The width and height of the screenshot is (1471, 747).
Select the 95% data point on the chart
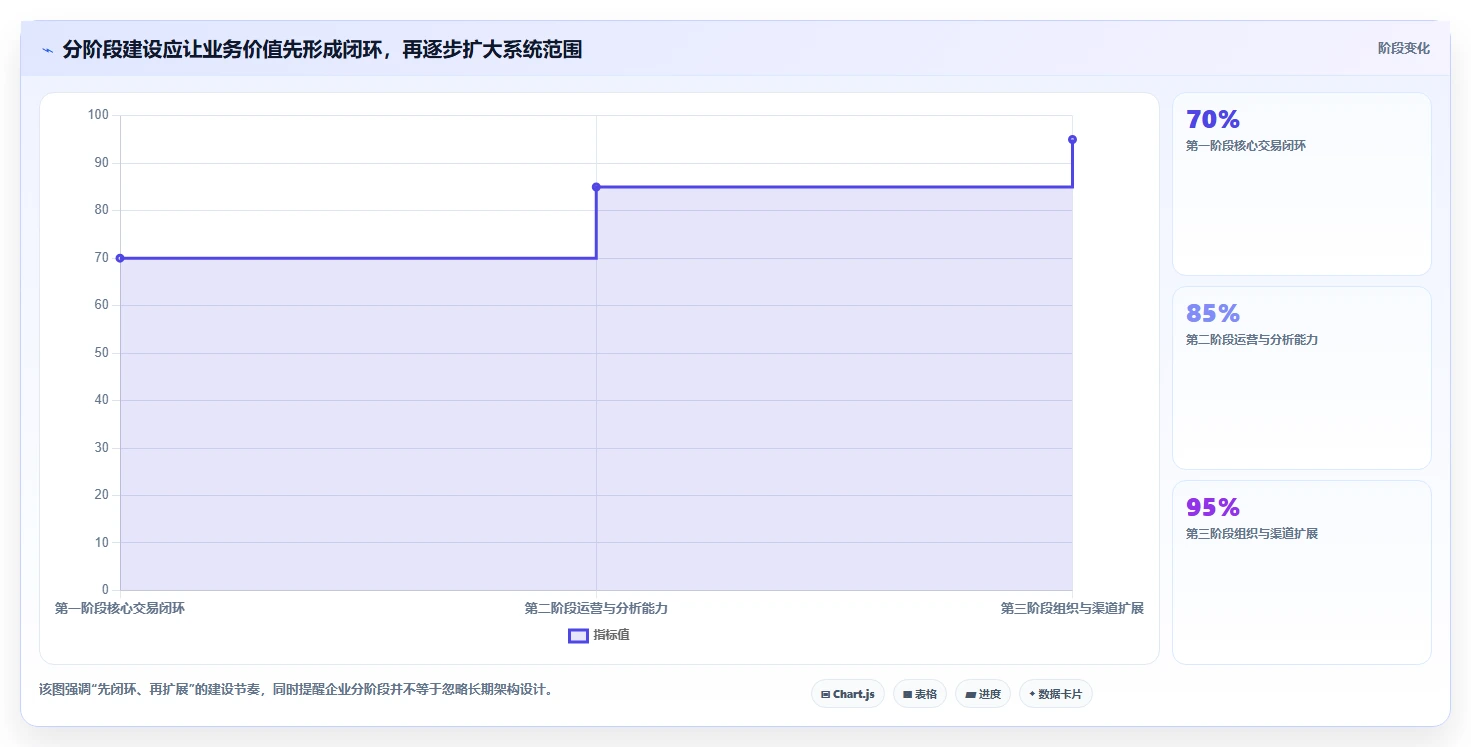1072,139
